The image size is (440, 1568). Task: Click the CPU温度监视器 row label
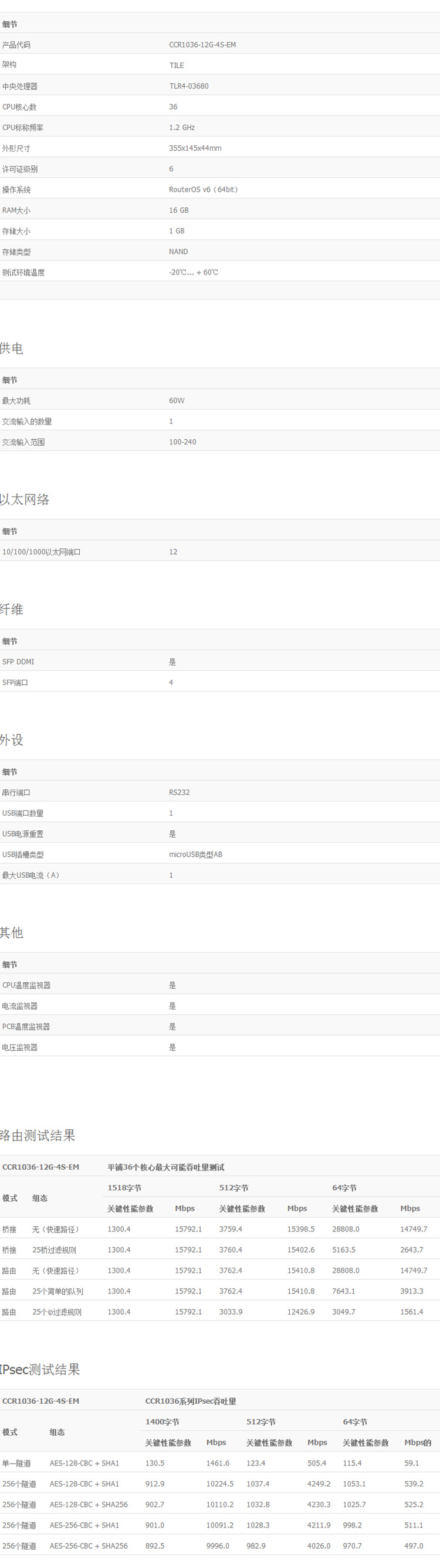point(26,985)
